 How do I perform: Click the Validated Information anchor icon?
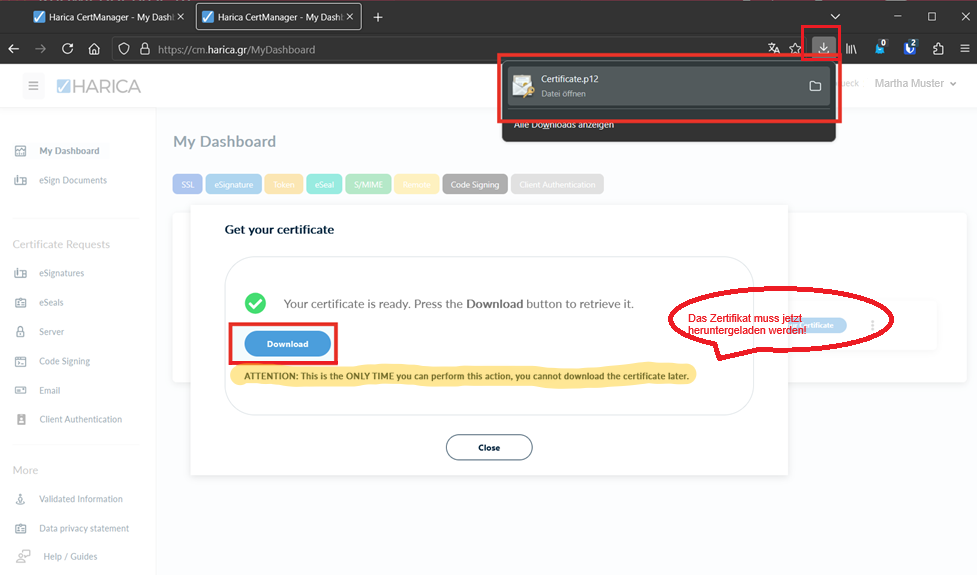tap(21, 499)
